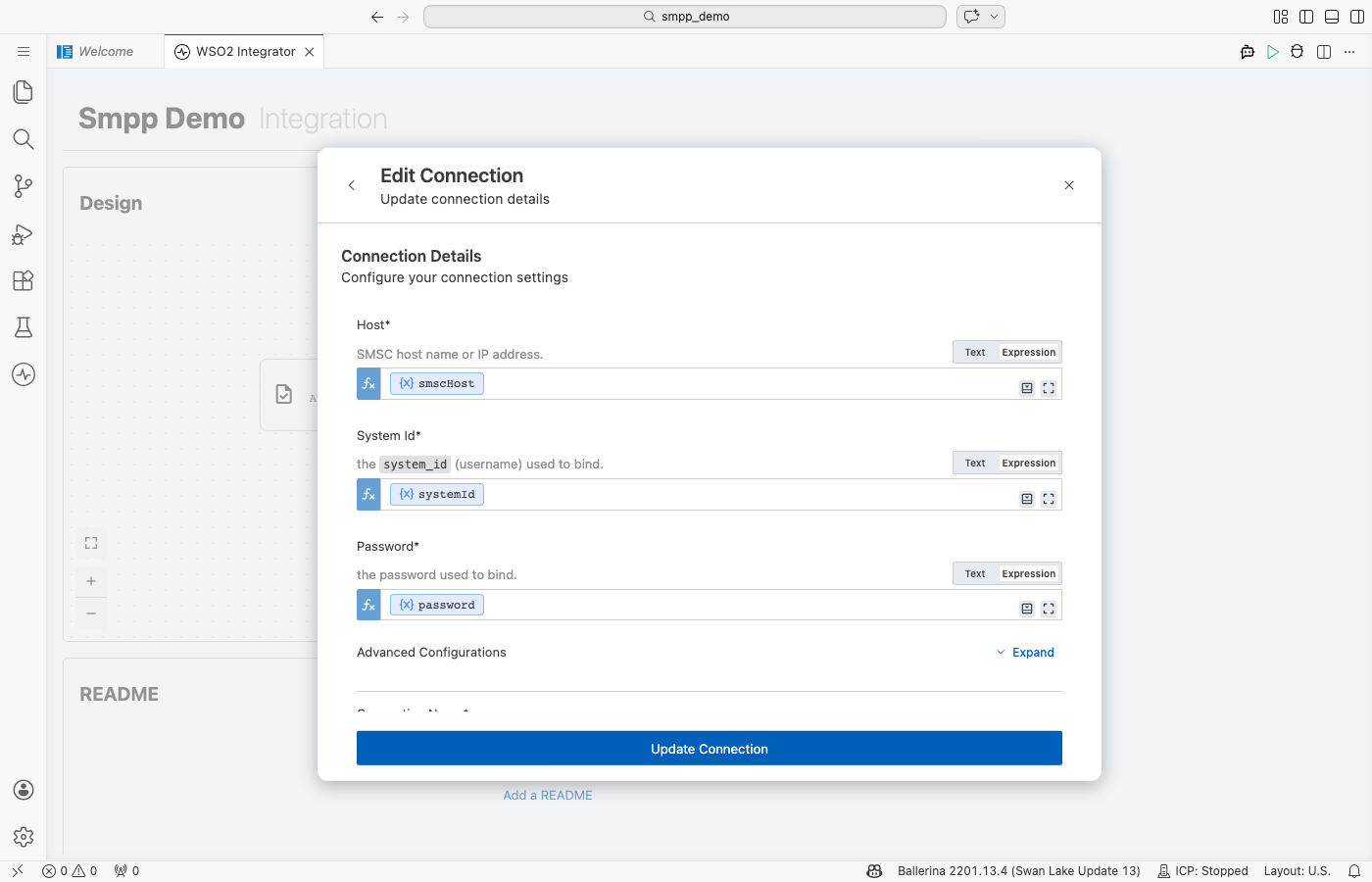This screenshot has height=882, width=1372.
Task: Click fx icon on System Id field
Action: [x=368, y=495]
